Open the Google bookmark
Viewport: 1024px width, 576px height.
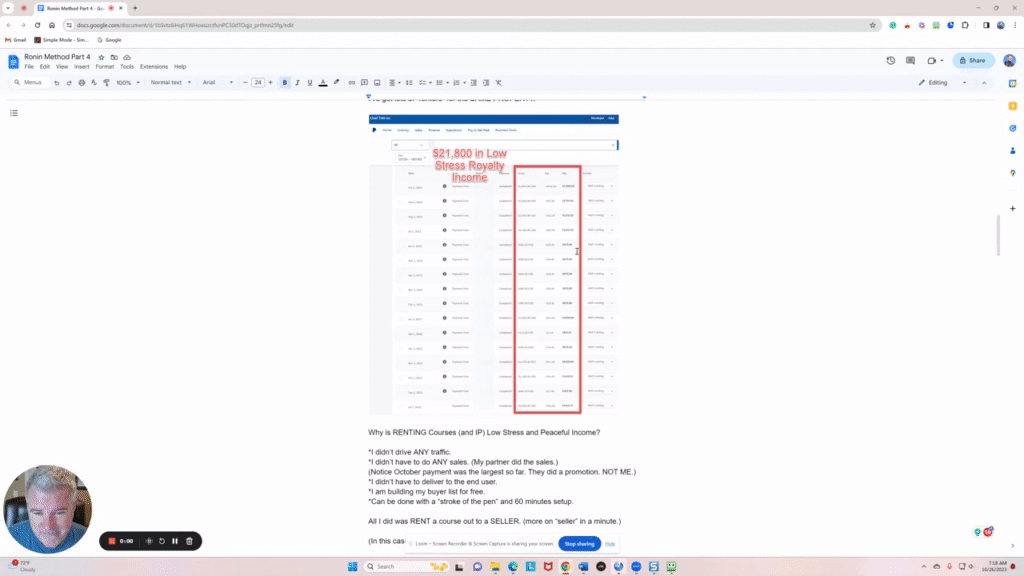[x=109, y=40]
